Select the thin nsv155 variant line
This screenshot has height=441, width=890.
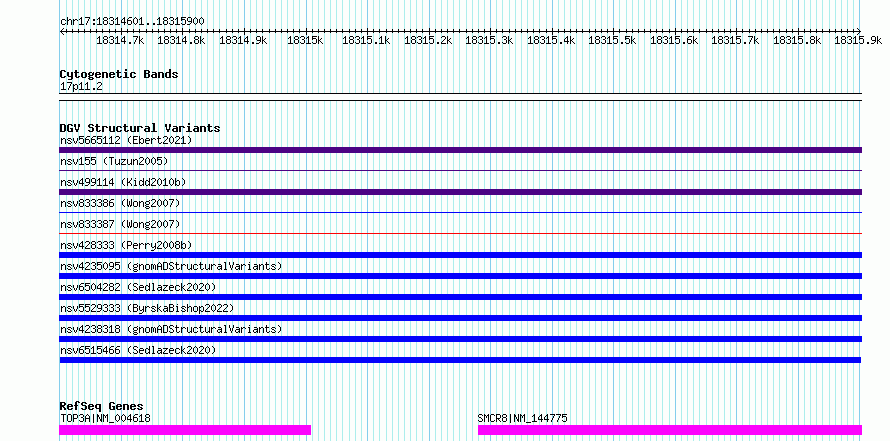460,170
